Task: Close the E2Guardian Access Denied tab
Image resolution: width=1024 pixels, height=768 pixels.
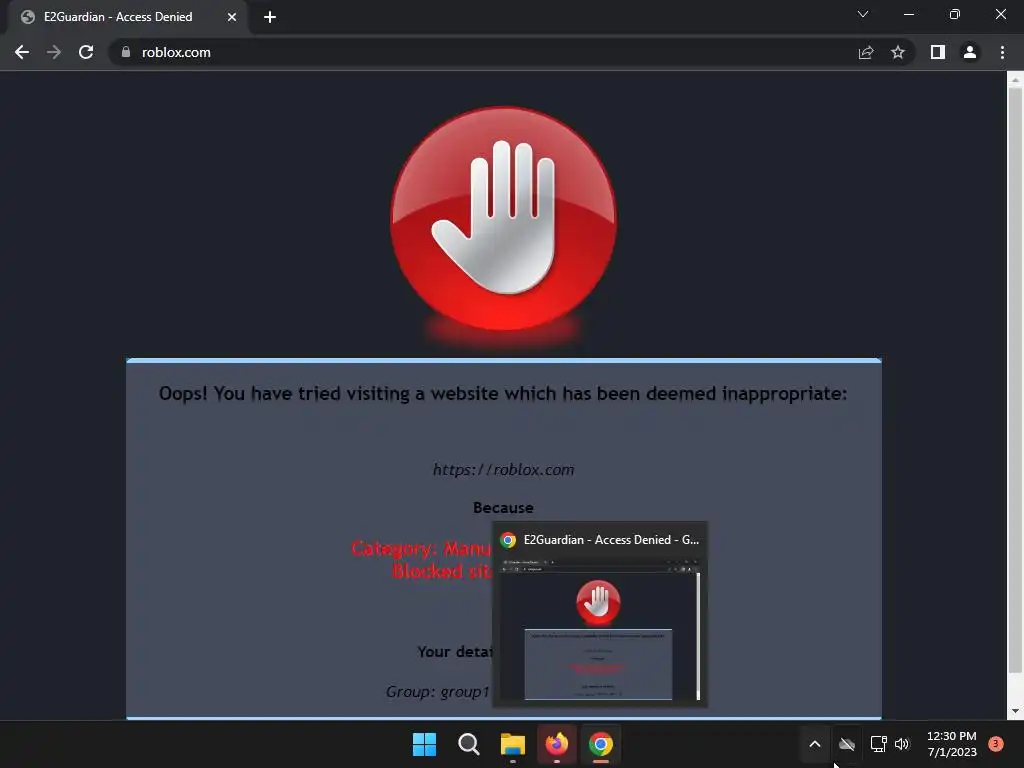Action: [x=232, y=17]
